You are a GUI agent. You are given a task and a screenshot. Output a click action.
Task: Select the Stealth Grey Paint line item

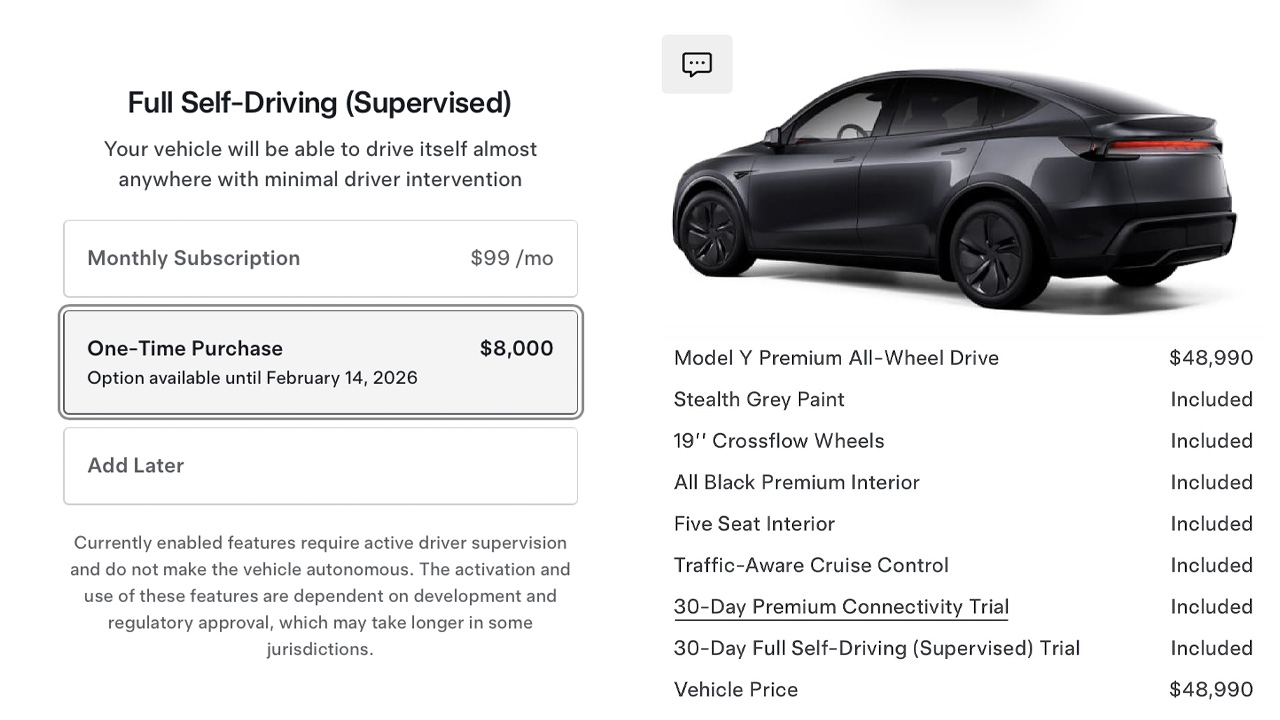point(759,400)
